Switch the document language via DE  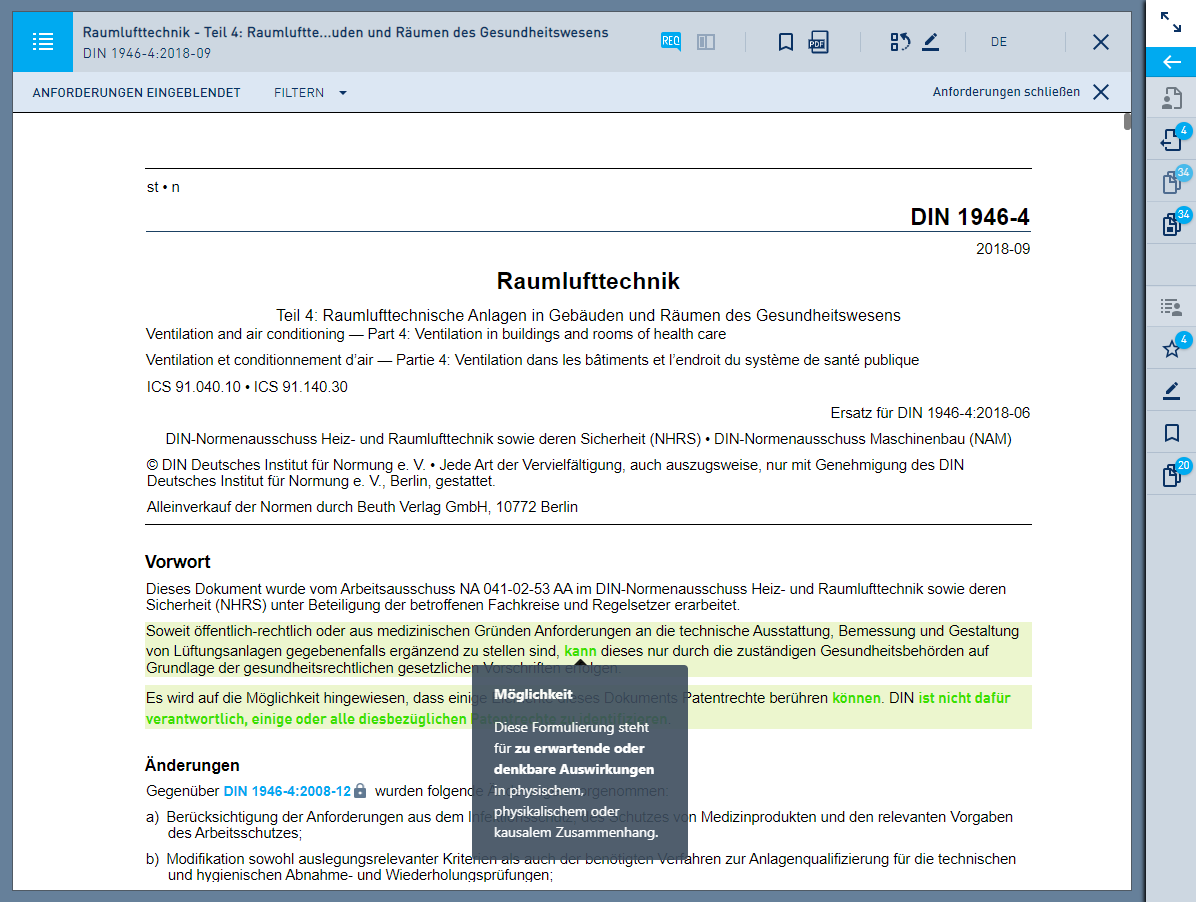point(998,42)
